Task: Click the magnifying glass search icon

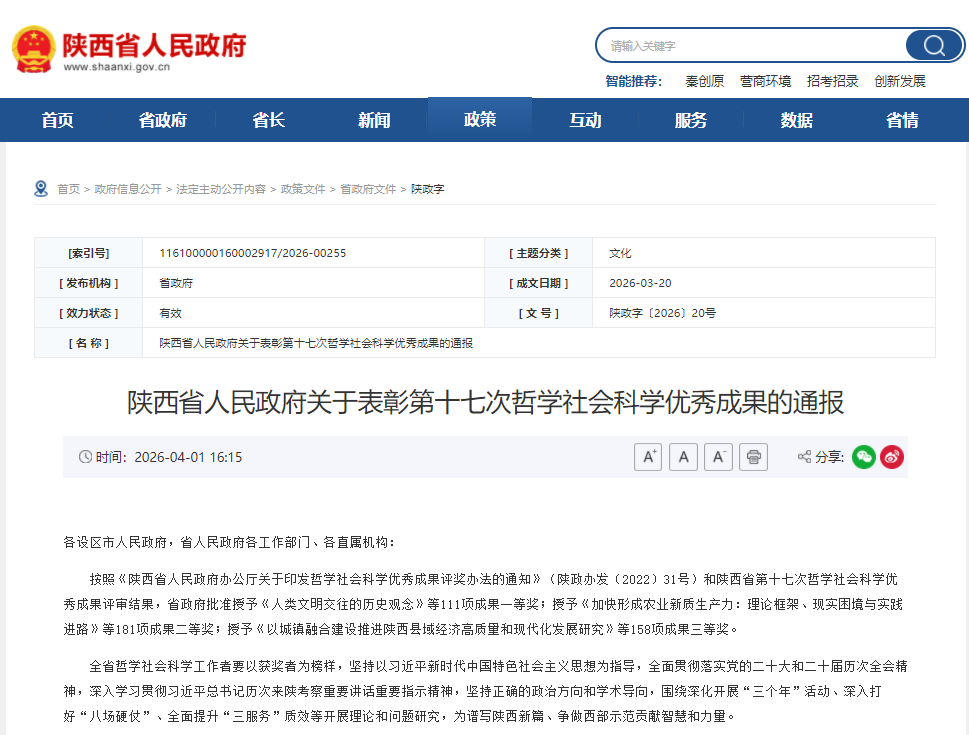Action: 933,45
